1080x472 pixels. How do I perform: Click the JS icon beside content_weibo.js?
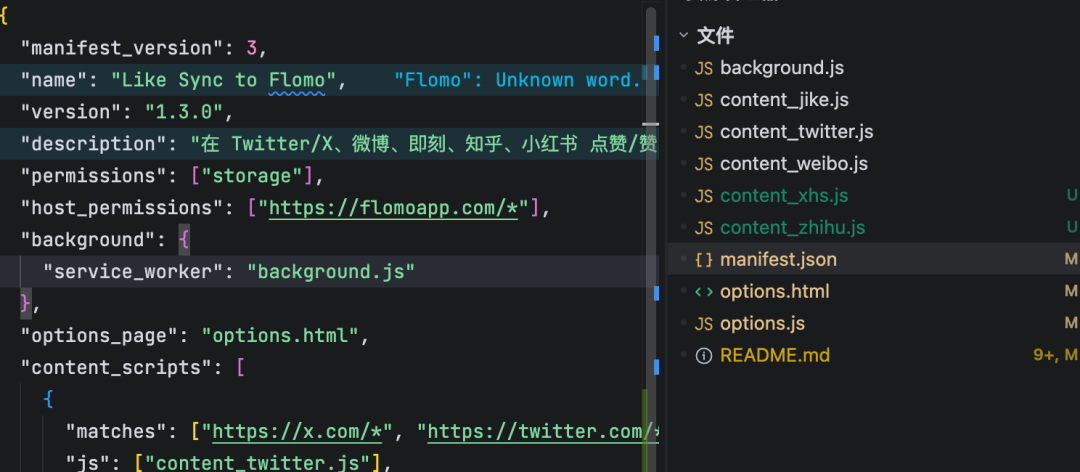[704, 164]
